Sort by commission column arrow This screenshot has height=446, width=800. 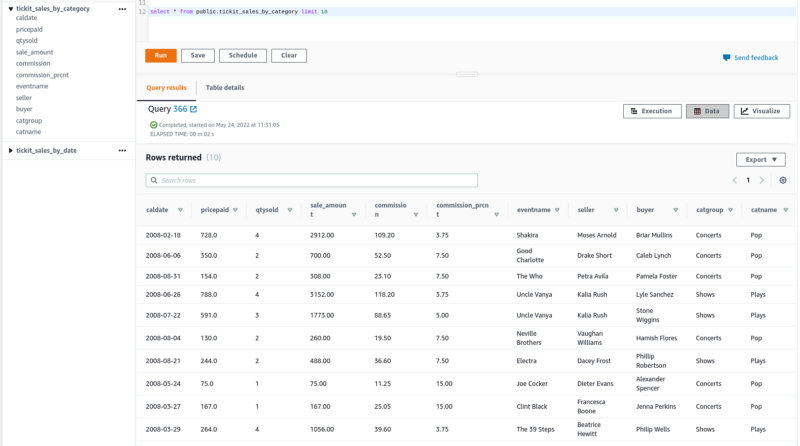click(x=416, y=215)
